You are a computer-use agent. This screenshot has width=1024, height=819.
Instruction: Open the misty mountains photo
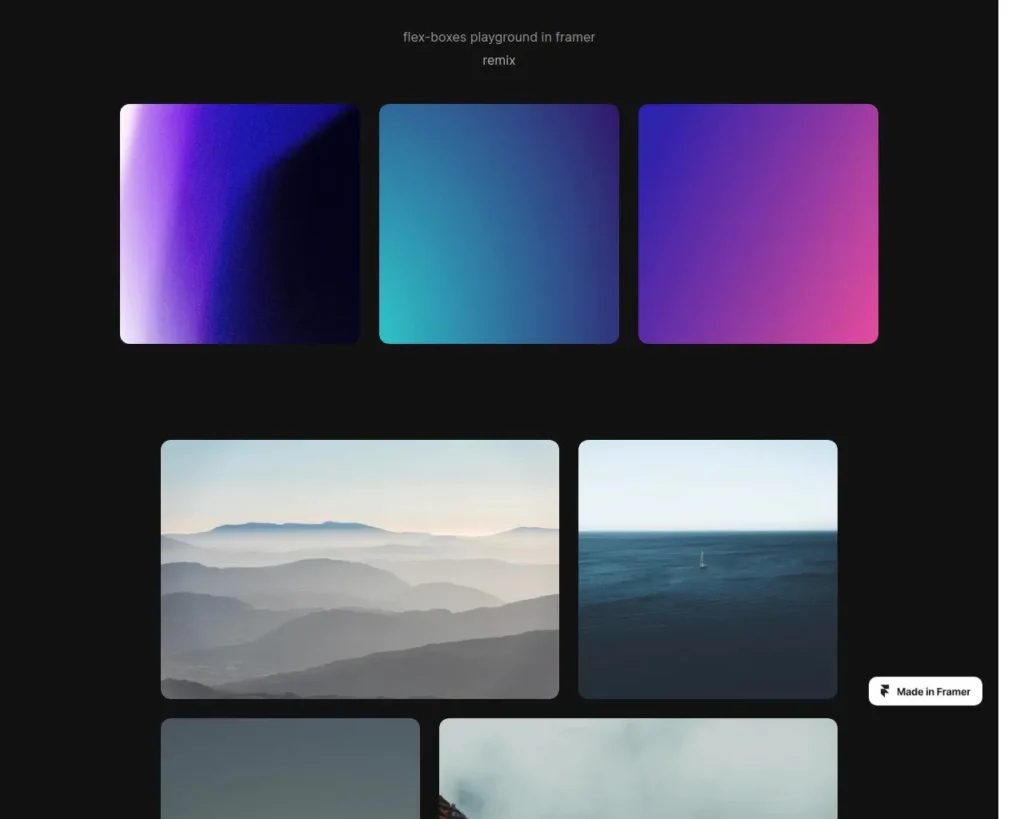pyautogui.click(x=360, y=569)
